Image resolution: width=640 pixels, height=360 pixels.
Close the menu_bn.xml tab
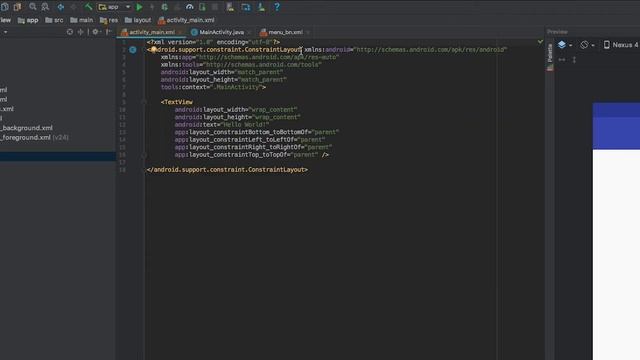[x=308, y=33]
